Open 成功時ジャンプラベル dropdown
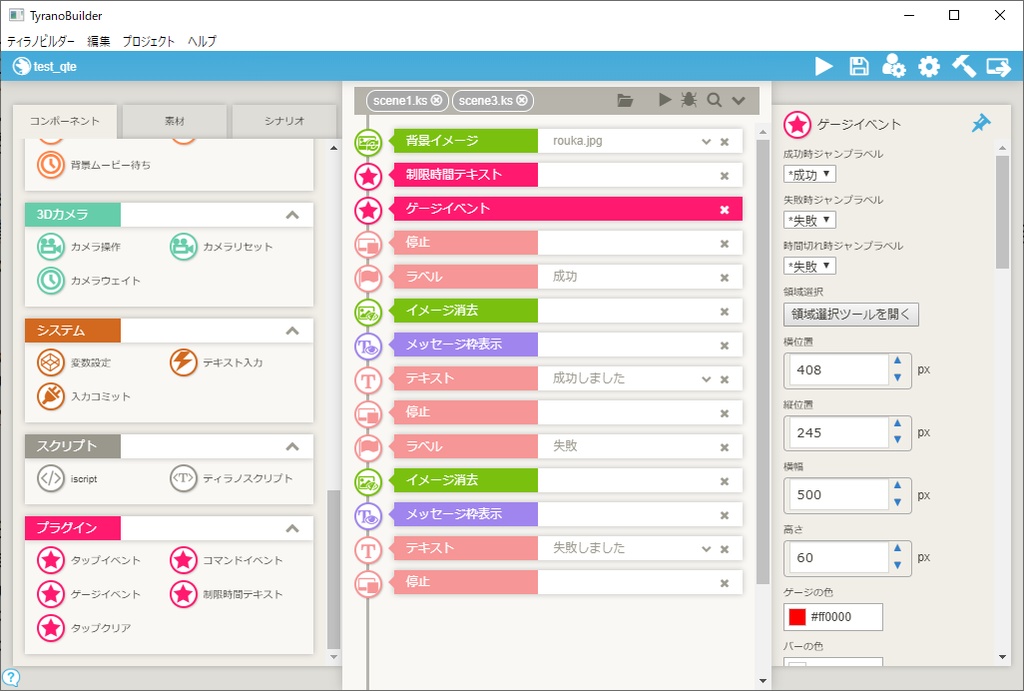Image resolution: width=1024 pixels, height=691 pixels. pos(809,174)
